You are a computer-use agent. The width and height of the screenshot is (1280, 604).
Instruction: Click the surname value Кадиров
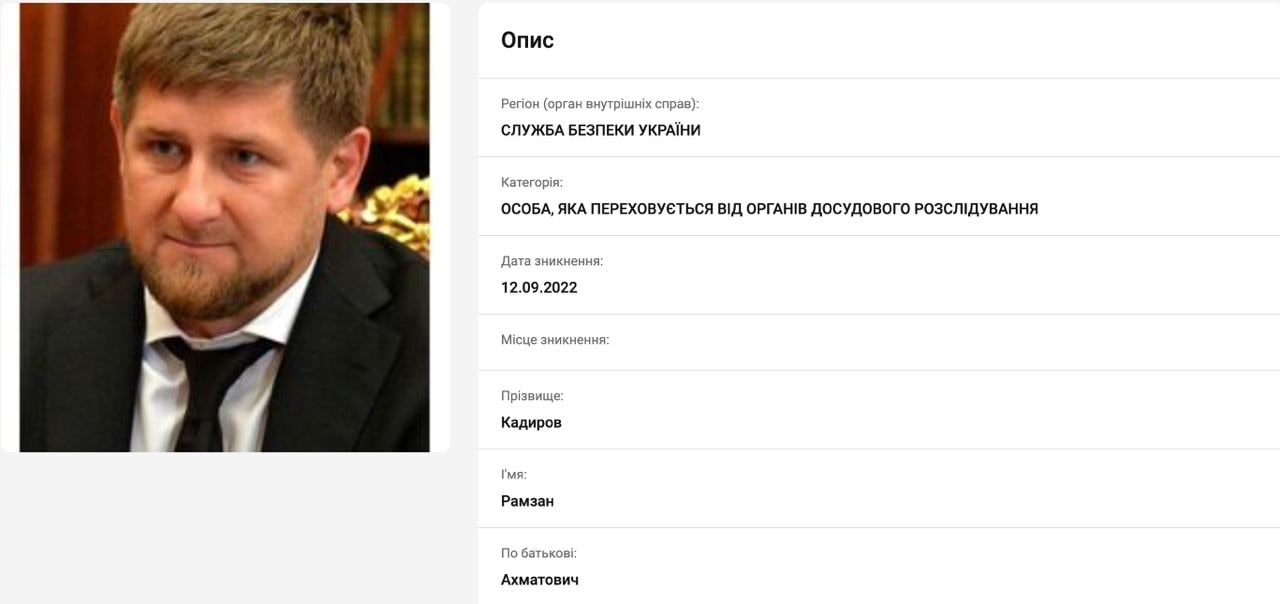point(531,423)
